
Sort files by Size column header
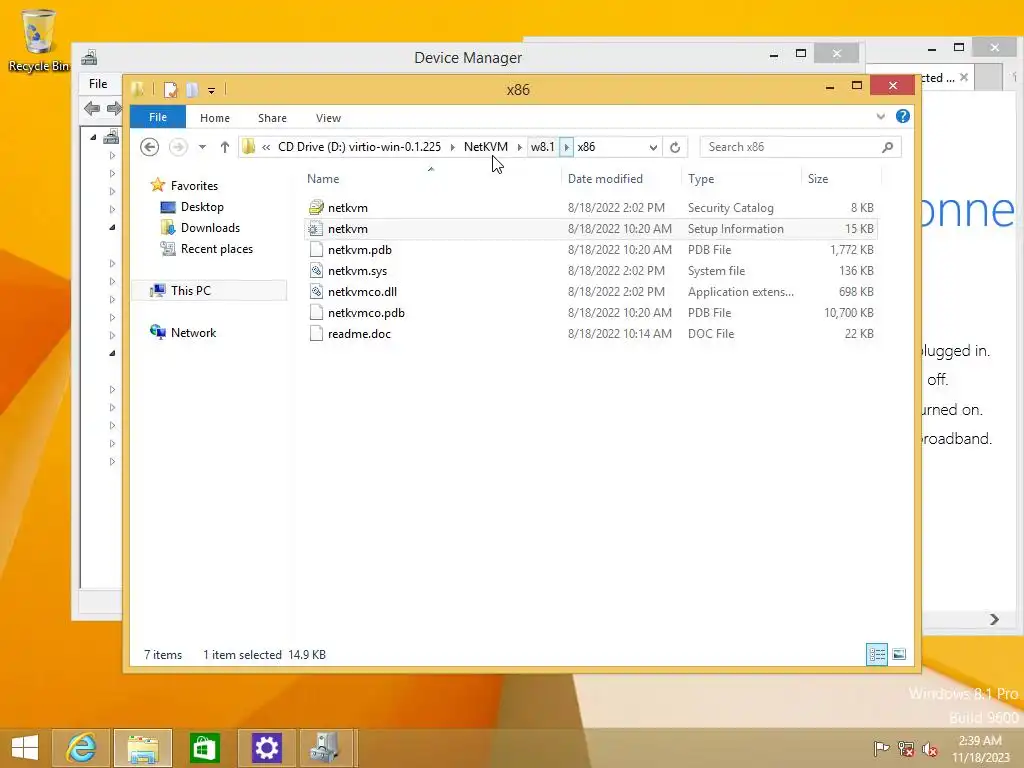click(x=818, y=178)
